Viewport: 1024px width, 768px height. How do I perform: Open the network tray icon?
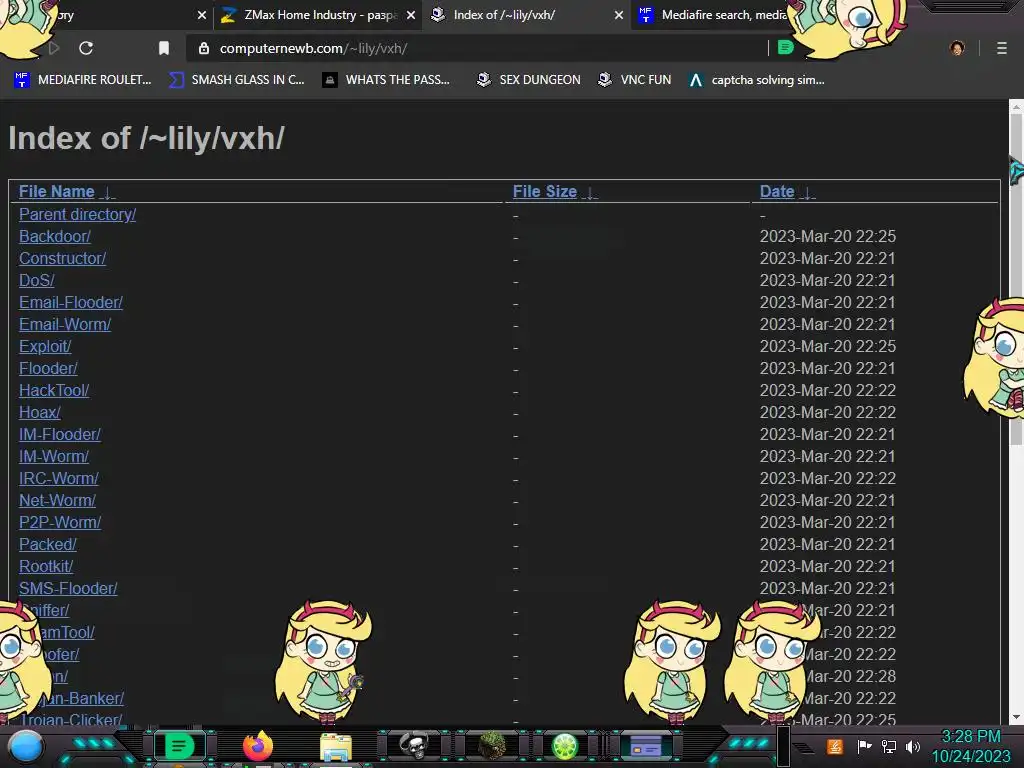pyautogui.click(x=889, y=746)
